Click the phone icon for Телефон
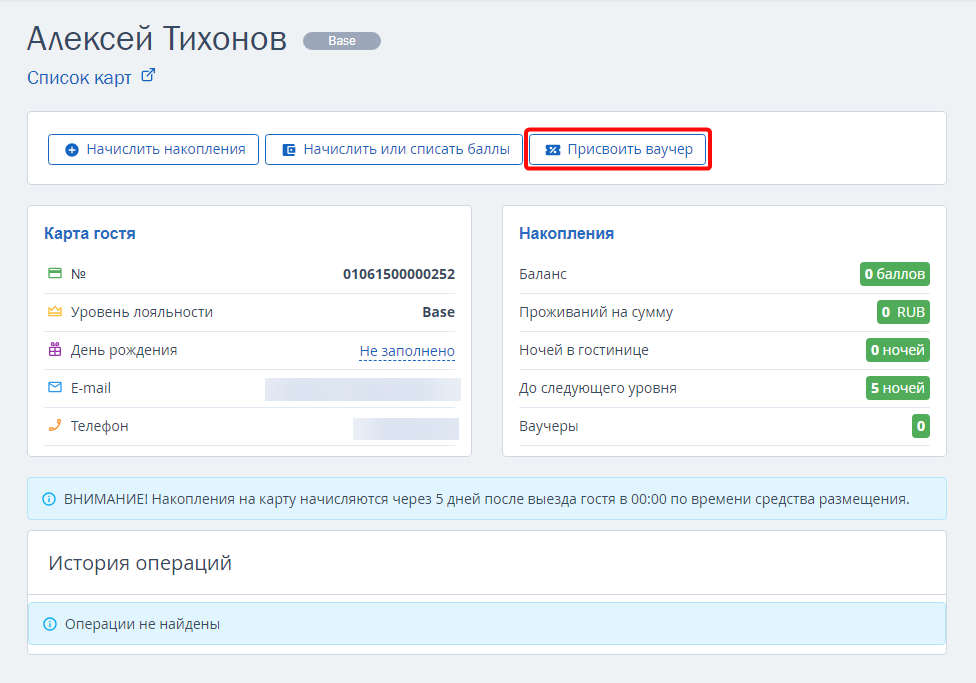 tap(55, 425)
